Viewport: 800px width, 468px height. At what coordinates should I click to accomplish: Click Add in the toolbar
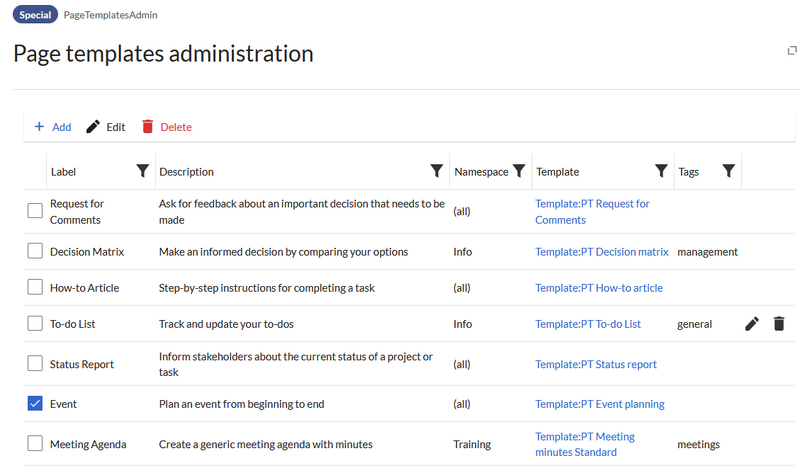[x=52, y=127]
